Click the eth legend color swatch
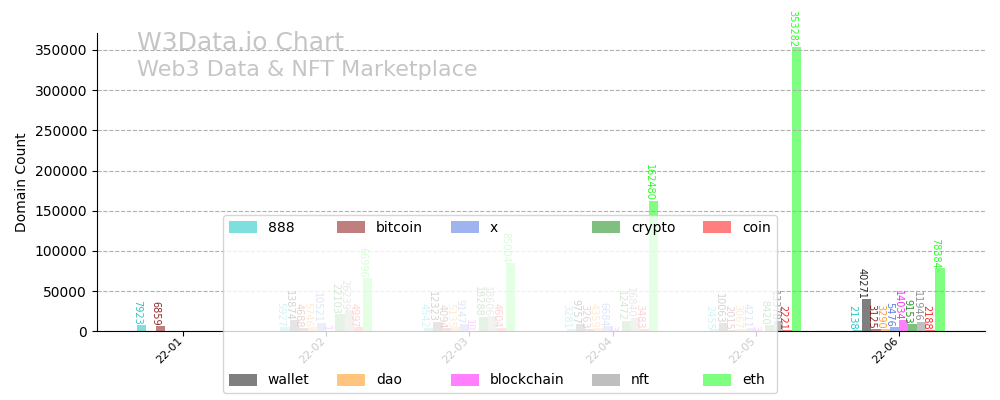 pyautogui.click(x=717, y=380)
